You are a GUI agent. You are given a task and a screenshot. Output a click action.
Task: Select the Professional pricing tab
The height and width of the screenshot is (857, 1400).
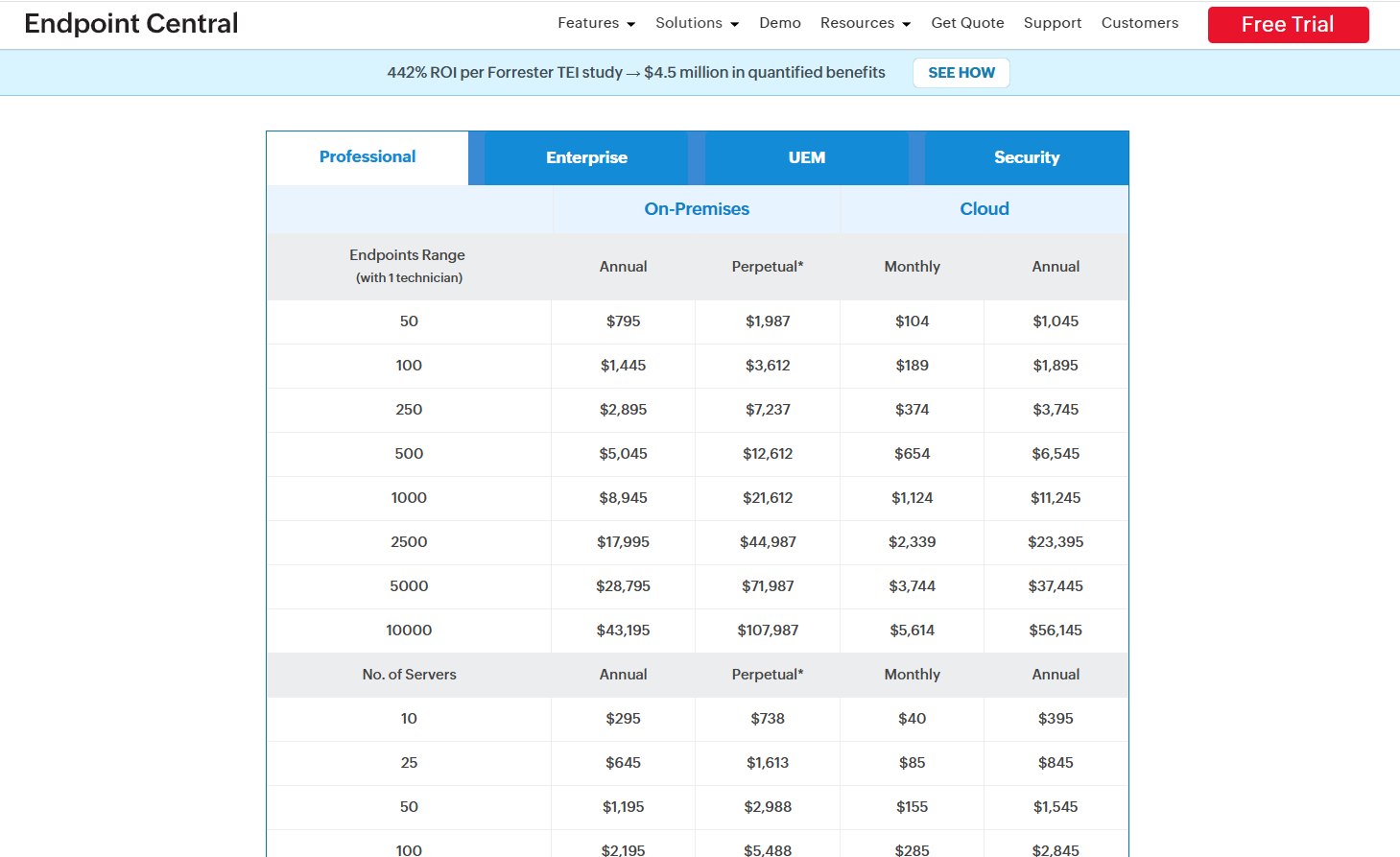[368, 157]
